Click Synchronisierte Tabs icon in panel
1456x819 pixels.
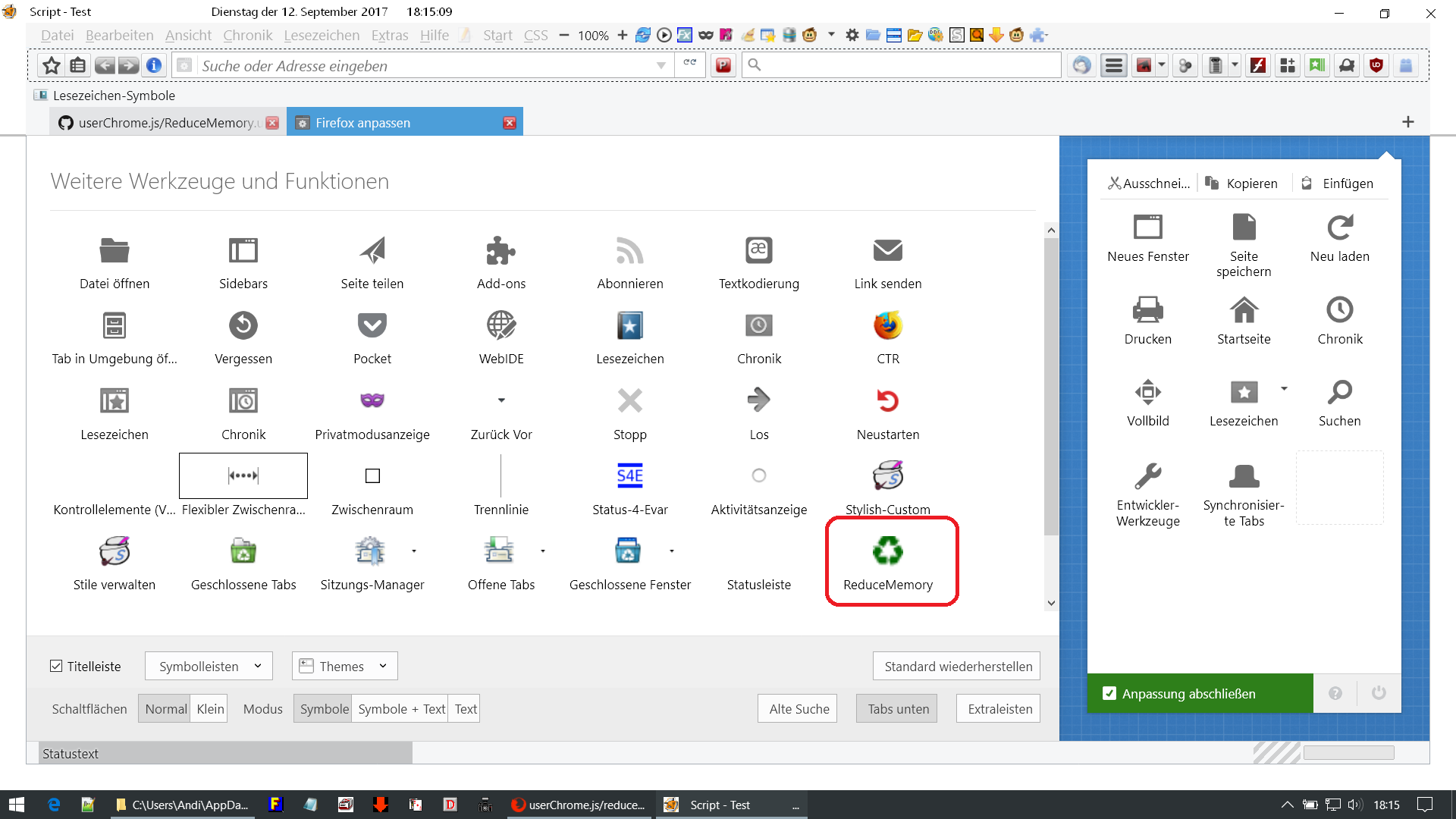[x=1244, y=477]
